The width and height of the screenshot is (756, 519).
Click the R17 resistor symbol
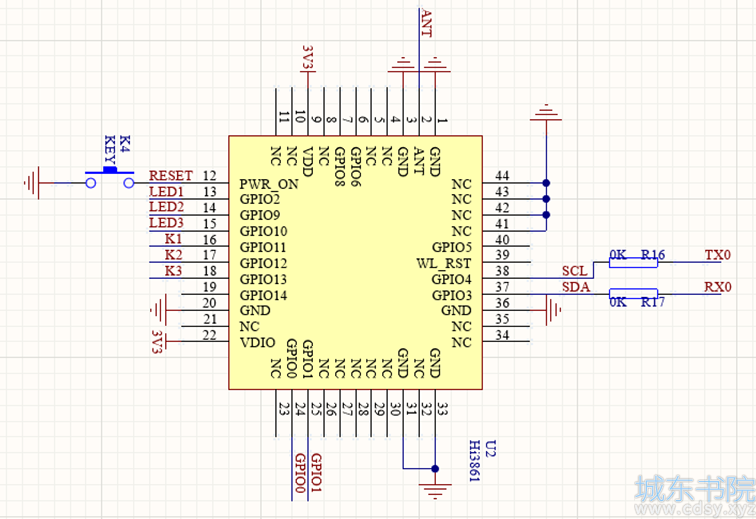coord(633,294)
